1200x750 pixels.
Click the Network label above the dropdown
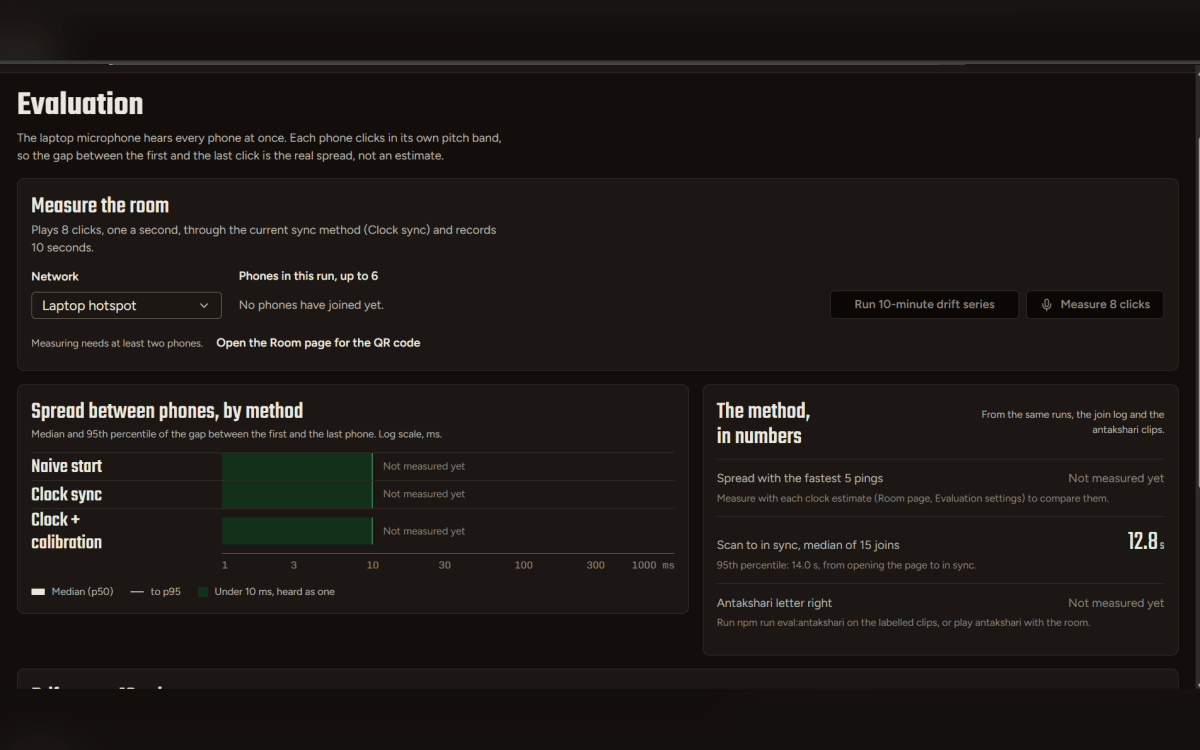tap(55, 276)
